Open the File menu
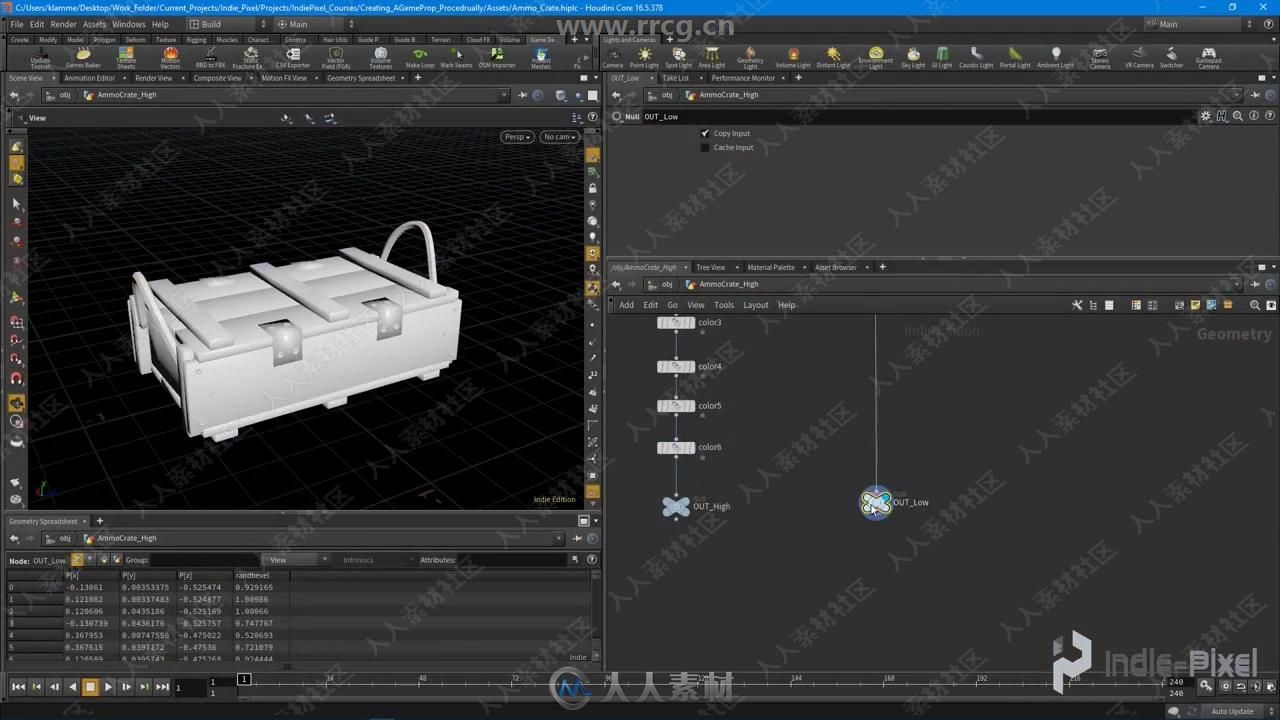This screenshot has height=720, width=1280. [17, 24]
